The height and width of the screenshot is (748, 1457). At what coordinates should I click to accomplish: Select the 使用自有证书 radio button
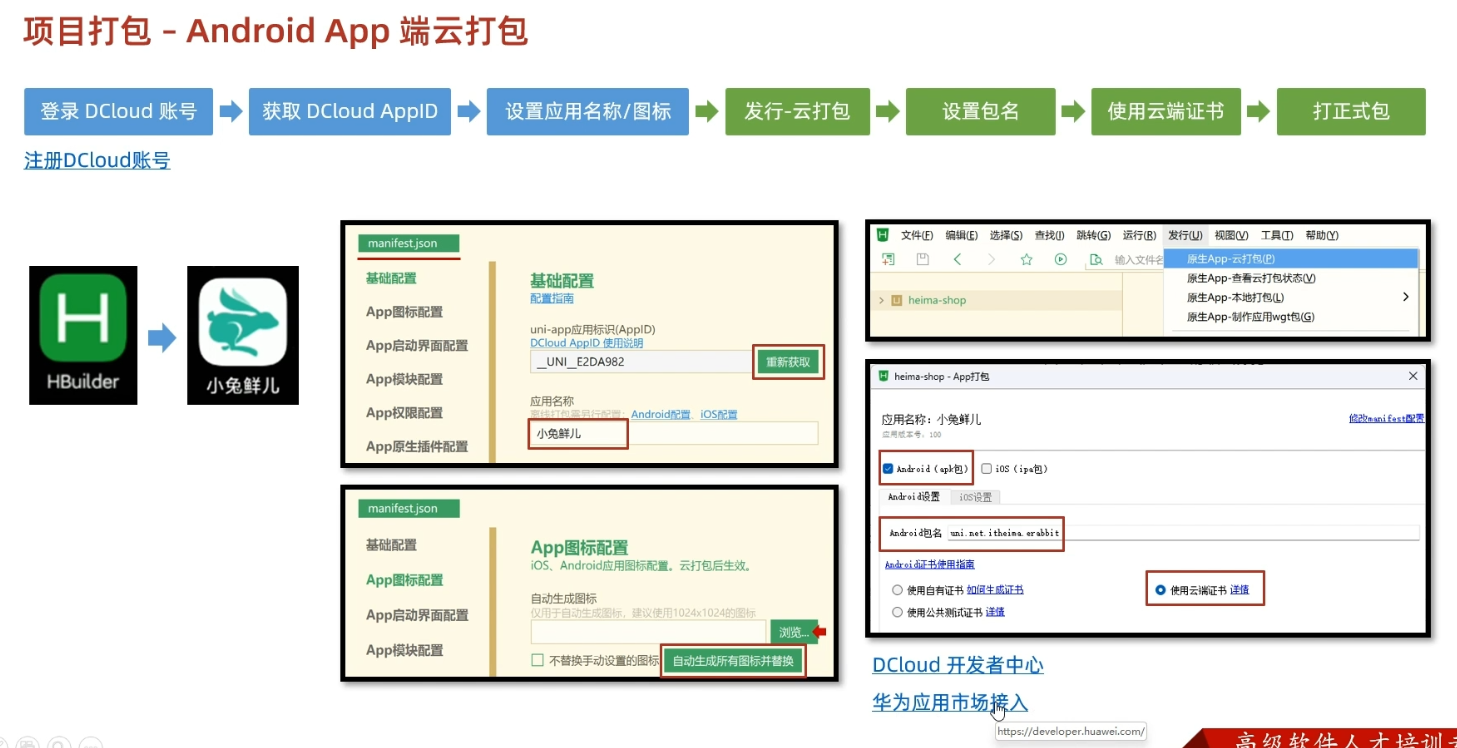(x=897, y=590)
